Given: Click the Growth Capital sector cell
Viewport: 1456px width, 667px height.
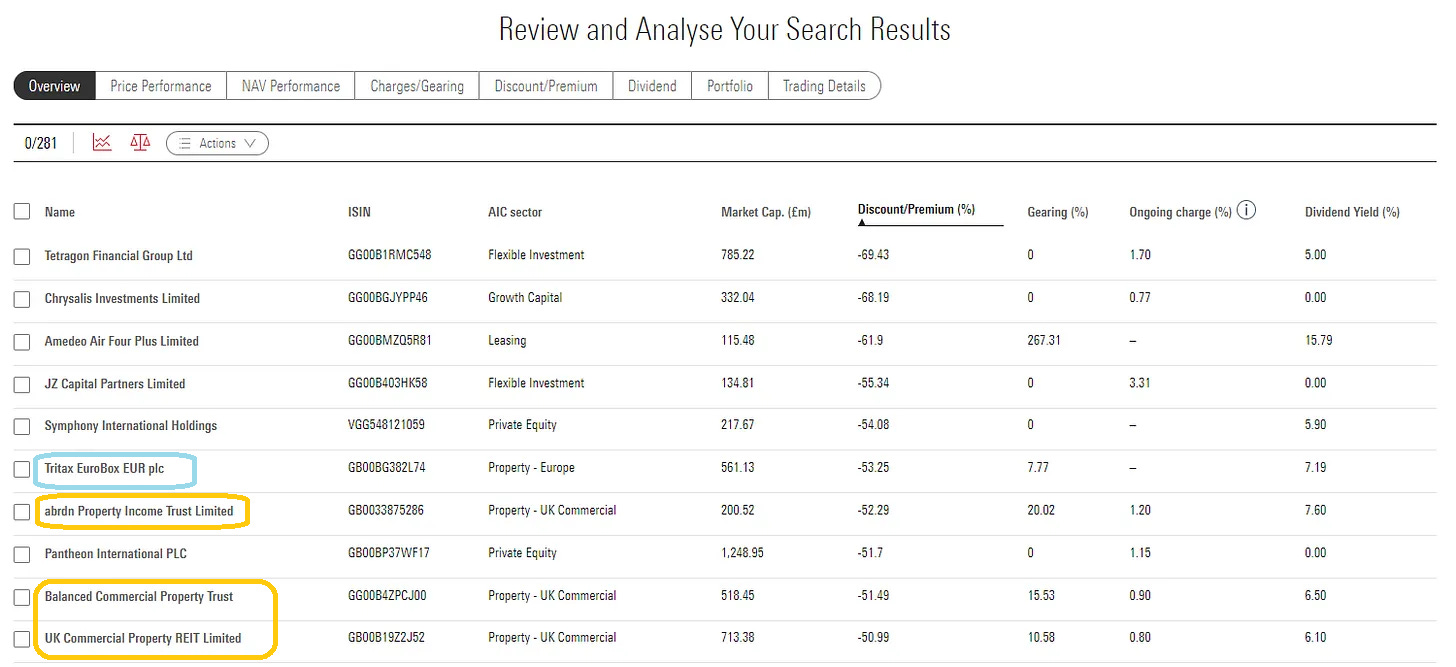Looking at the screenshot, I should coord(525,298).
